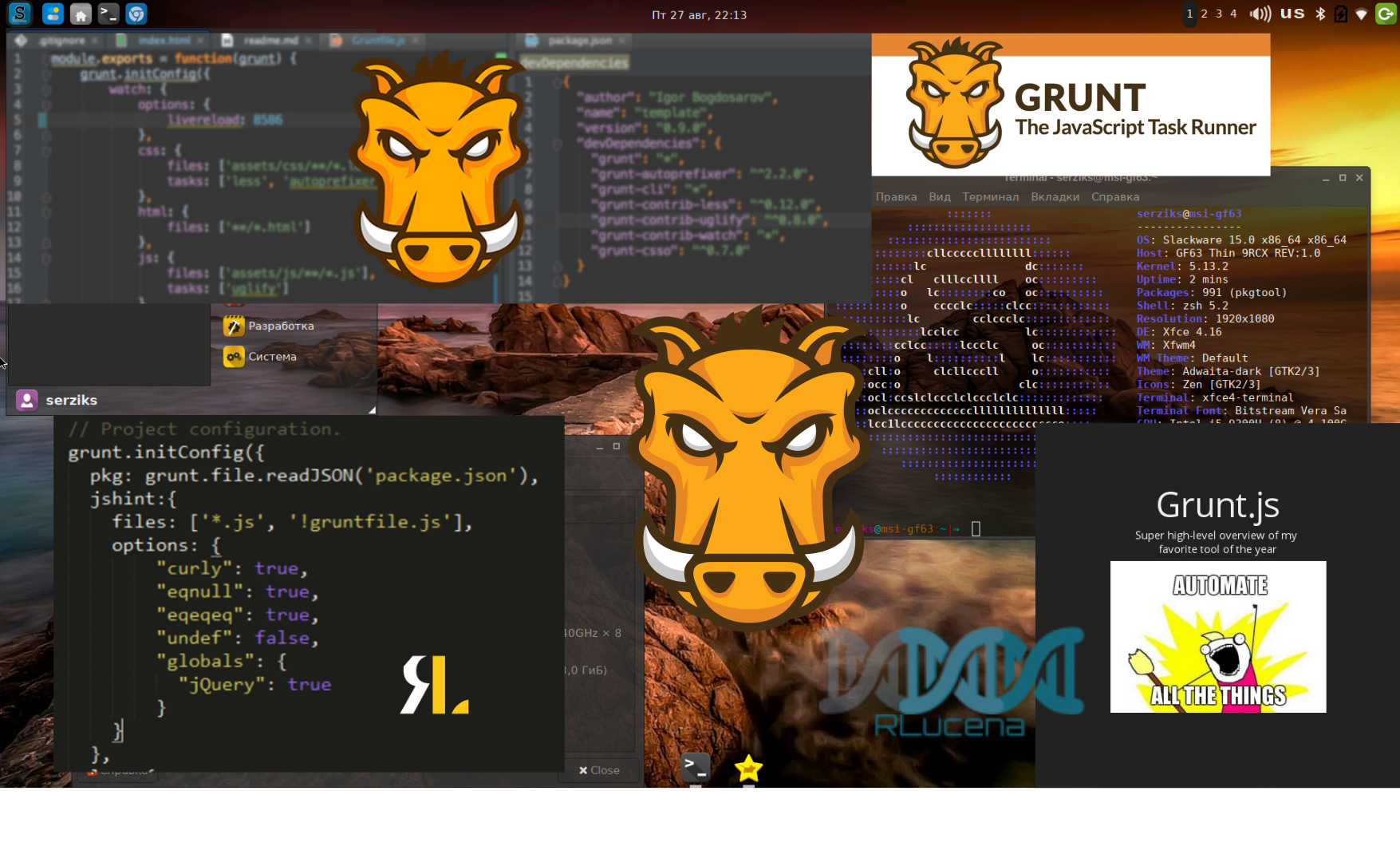Click the livereload: 8586 line in Gruntfile
Image resolution: width=1400 pixels, height=862 pixels.
tap(225, 120)
